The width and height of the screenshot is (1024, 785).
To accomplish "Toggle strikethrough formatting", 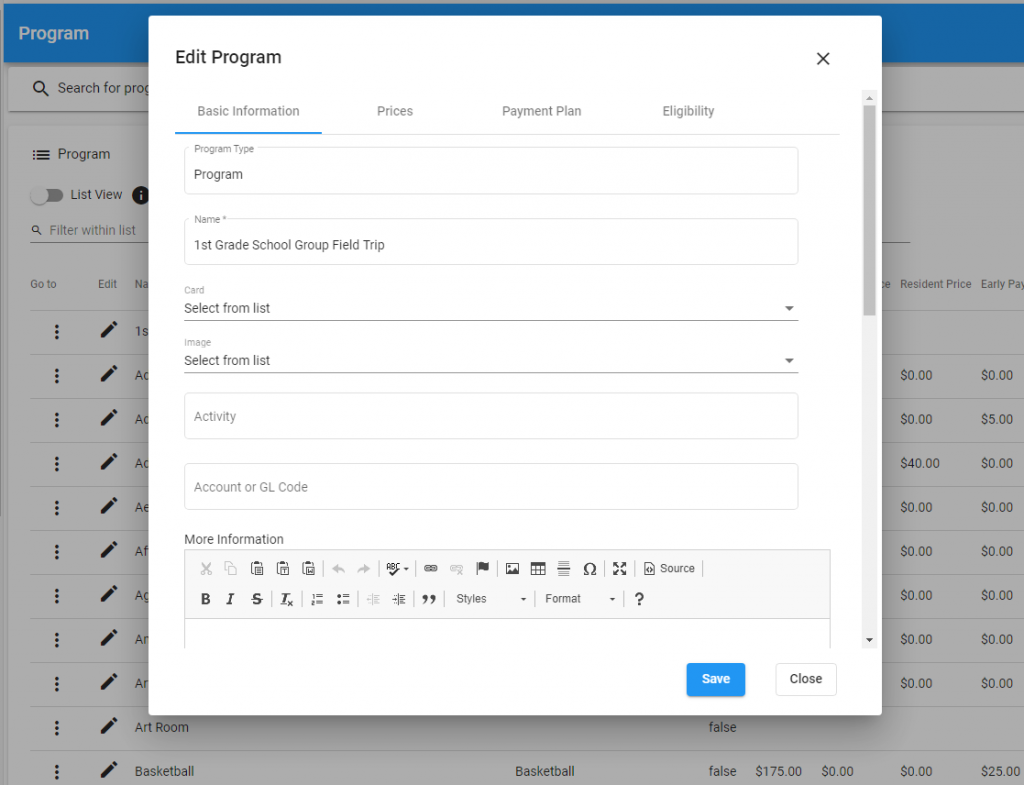I will 257,599.
